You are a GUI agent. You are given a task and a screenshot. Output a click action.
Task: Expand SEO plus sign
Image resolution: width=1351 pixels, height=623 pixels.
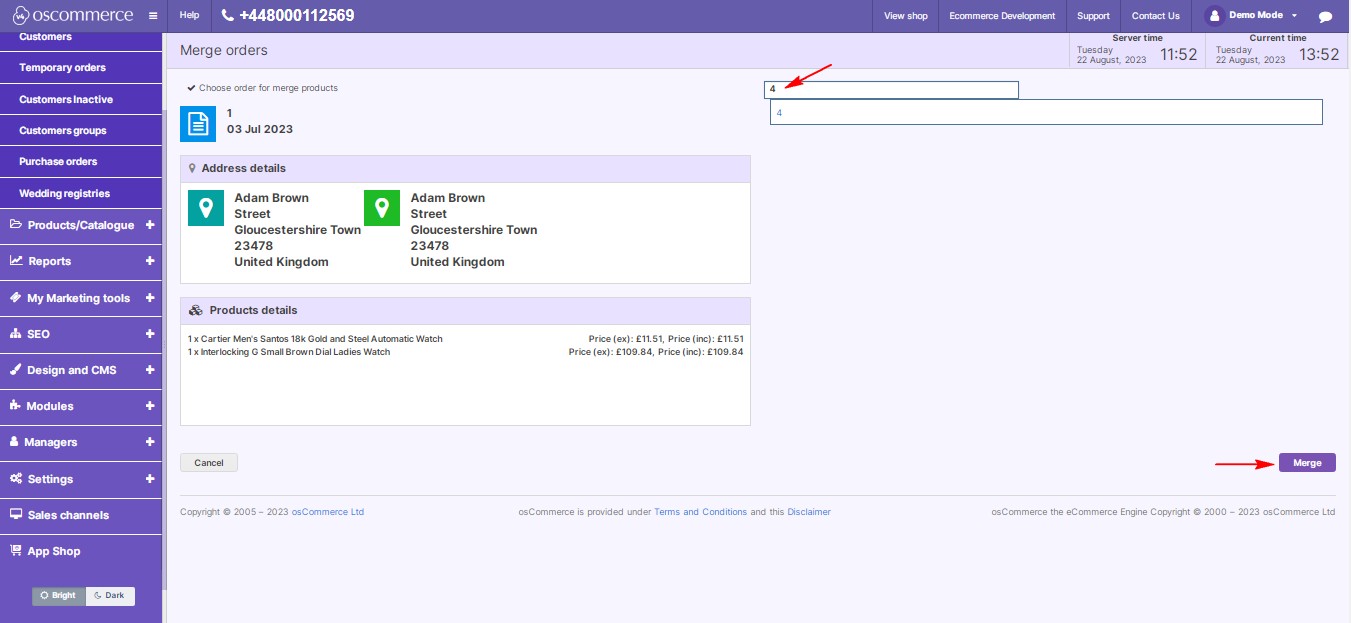(x=150, y=334)
